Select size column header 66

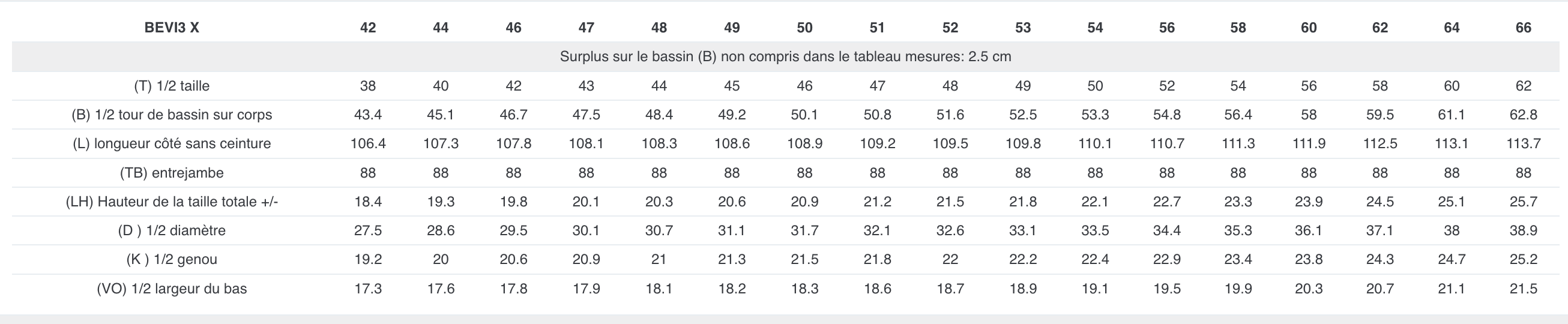tap(1523, 28)
